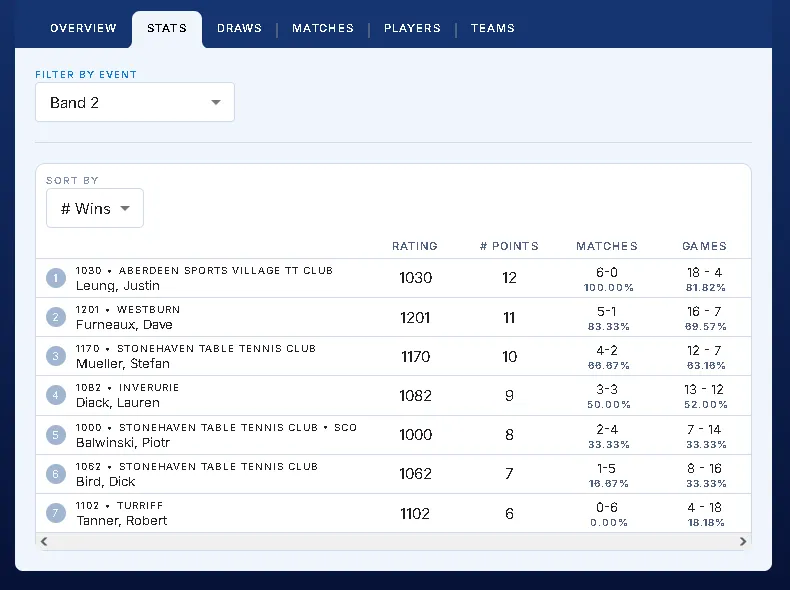790x590 pixels.
Task: Click table scrollbar right arrow
Action: coord(743,541)
